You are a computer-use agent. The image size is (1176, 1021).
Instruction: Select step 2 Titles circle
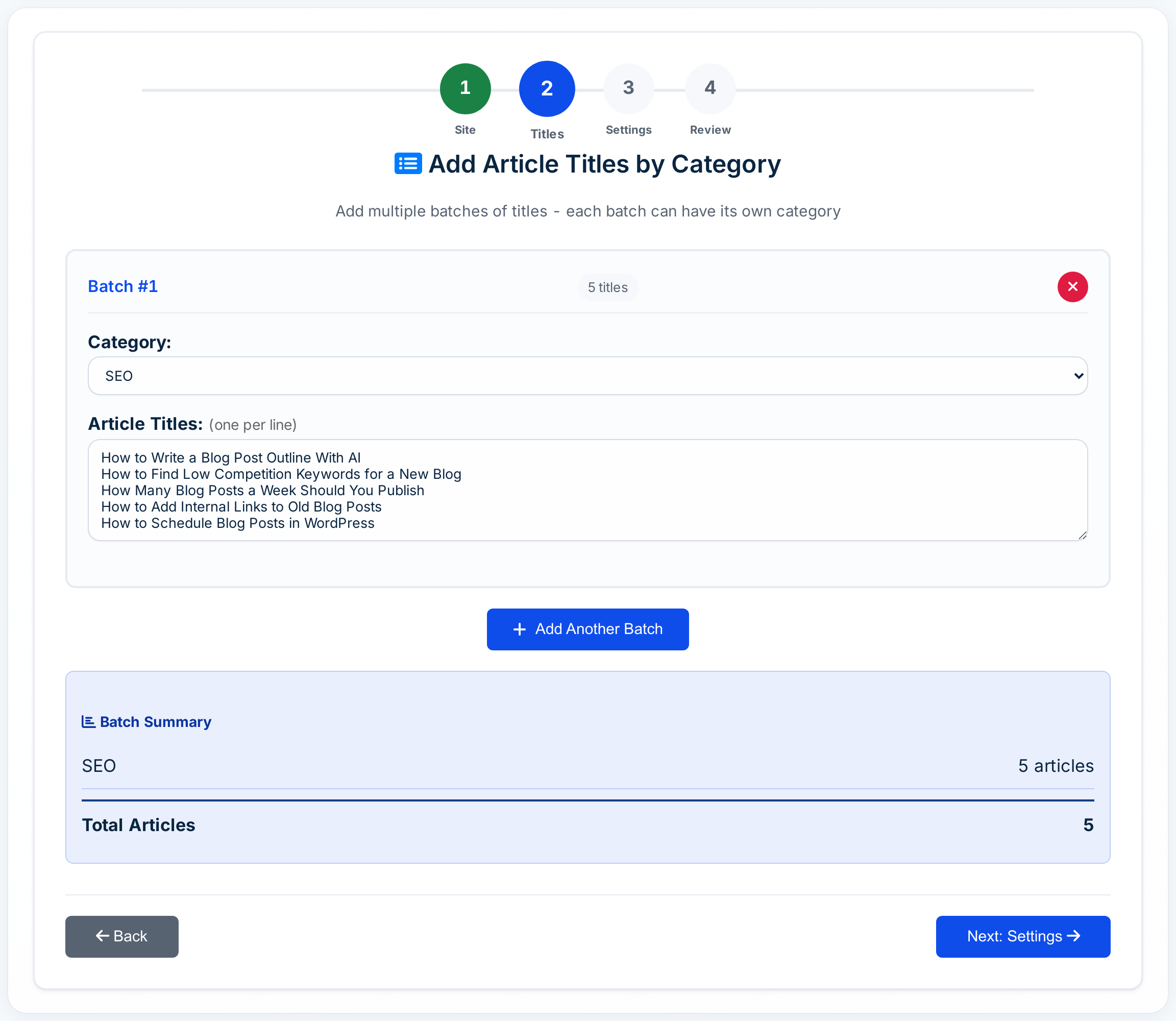547,88
